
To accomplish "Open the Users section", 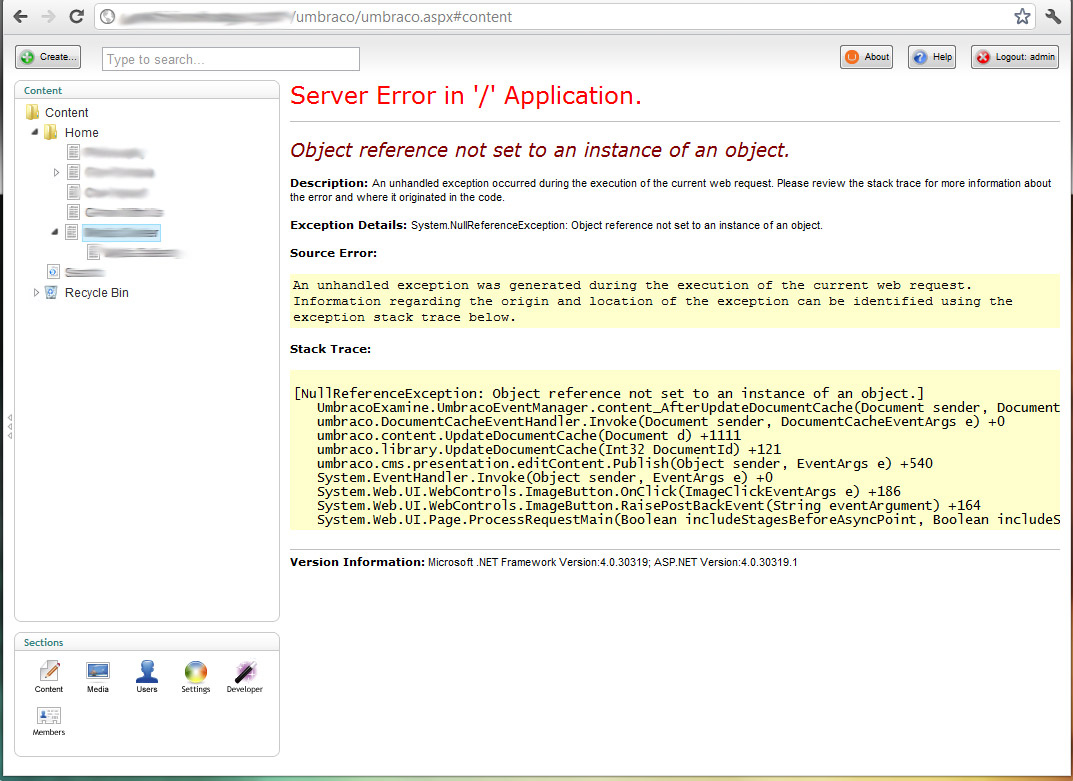I will tap(146, 677).
